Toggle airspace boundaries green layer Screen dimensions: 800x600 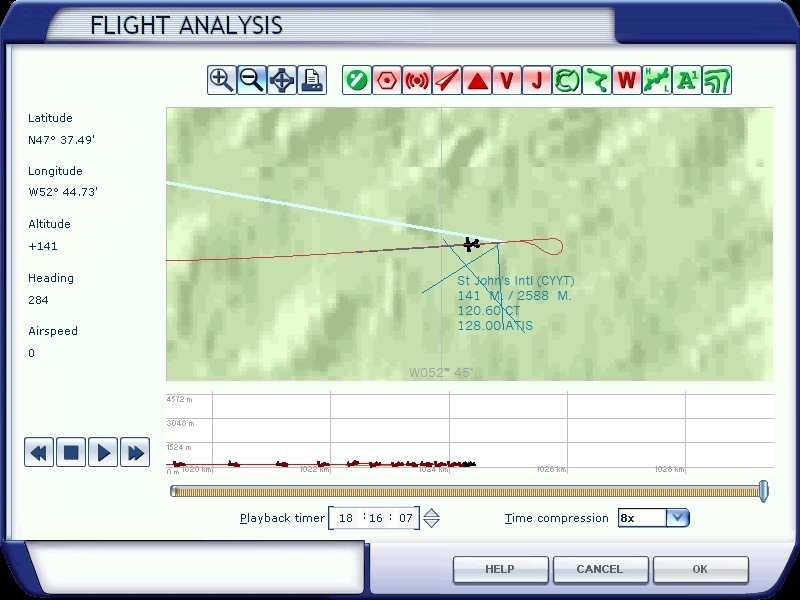click(x=567, y=80)
